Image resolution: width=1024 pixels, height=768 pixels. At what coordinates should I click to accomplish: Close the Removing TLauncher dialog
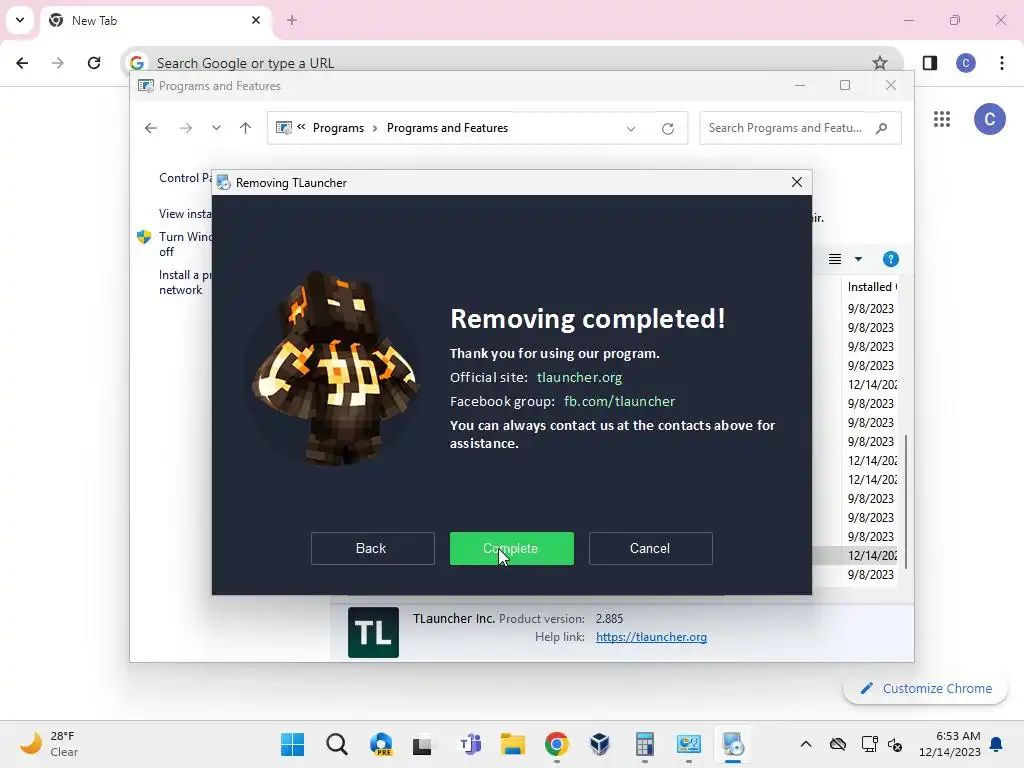pyautogui.click(x=797, y=182)
